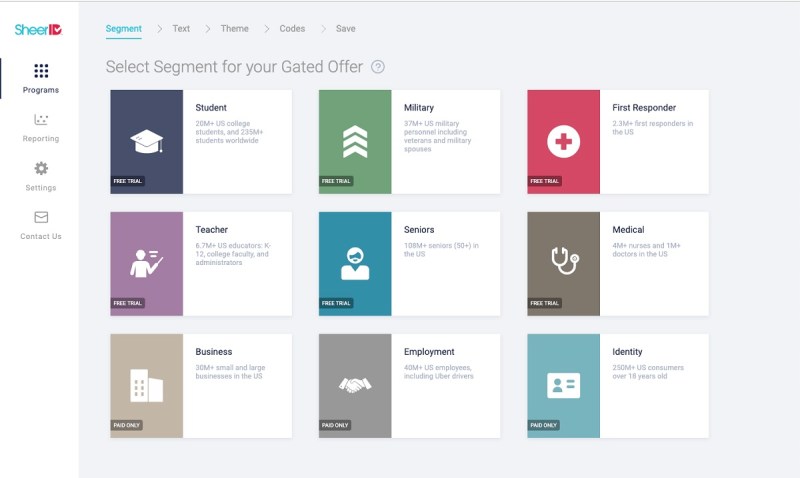Click '6.7M+ US educators' description
The height and width of the screenshot is (478, 800).
point(233,254)
